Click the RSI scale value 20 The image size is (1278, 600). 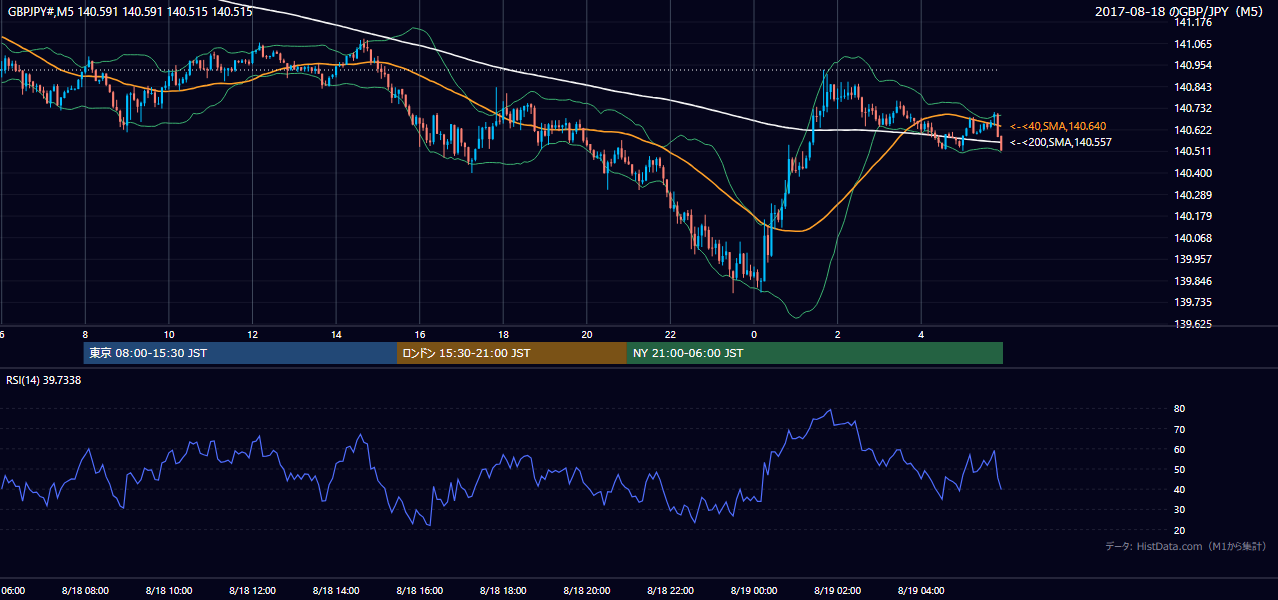coord(1179,530)
